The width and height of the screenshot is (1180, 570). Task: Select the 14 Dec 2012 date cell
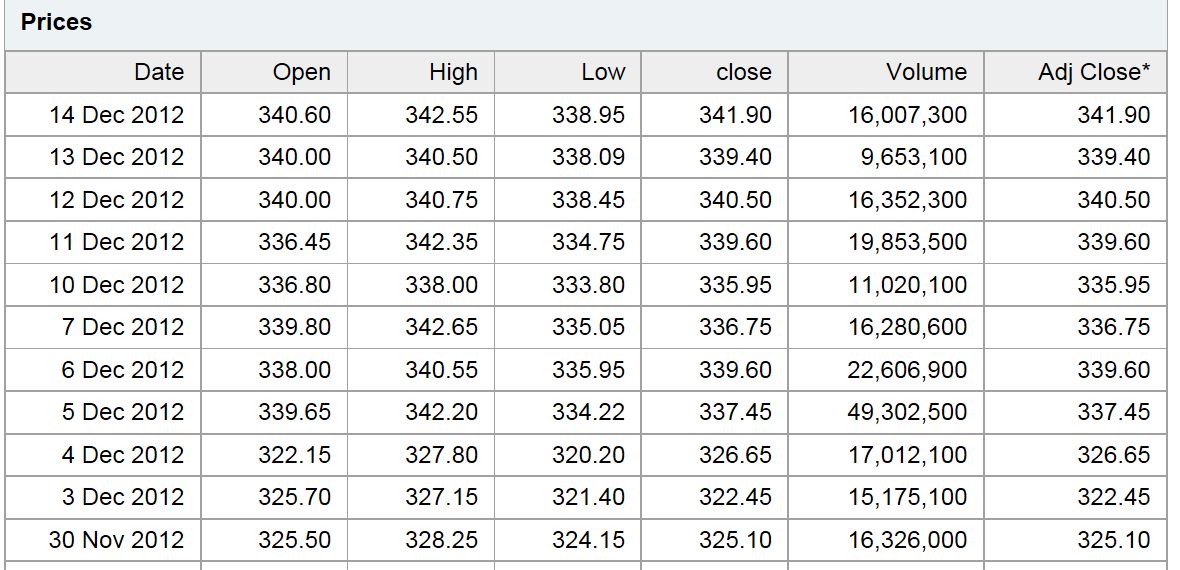[x=103, y=114]
